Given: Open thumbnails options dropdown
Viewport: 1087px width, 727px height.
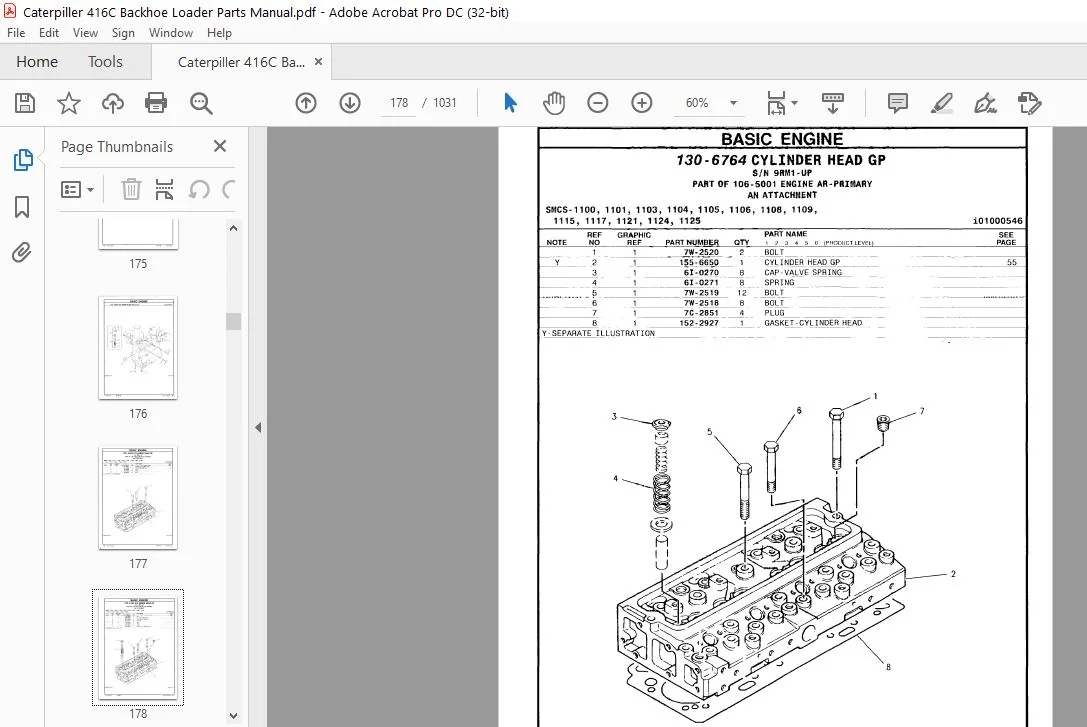Looking at the screenshot, I should pos(78,189).
